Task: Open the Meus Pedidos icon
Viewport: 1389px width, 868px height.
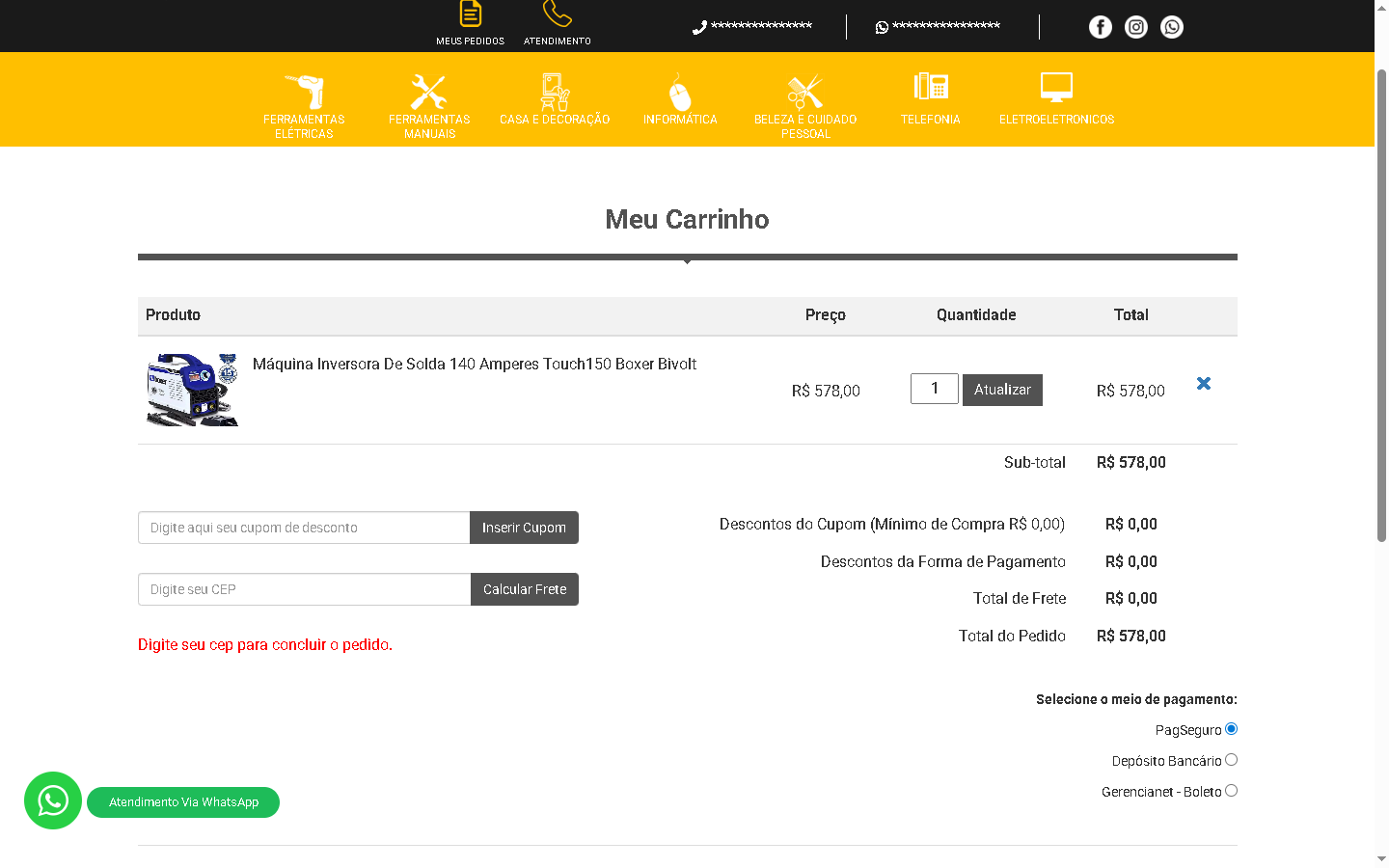Action: pyautogui.click(x=470, y=15)
